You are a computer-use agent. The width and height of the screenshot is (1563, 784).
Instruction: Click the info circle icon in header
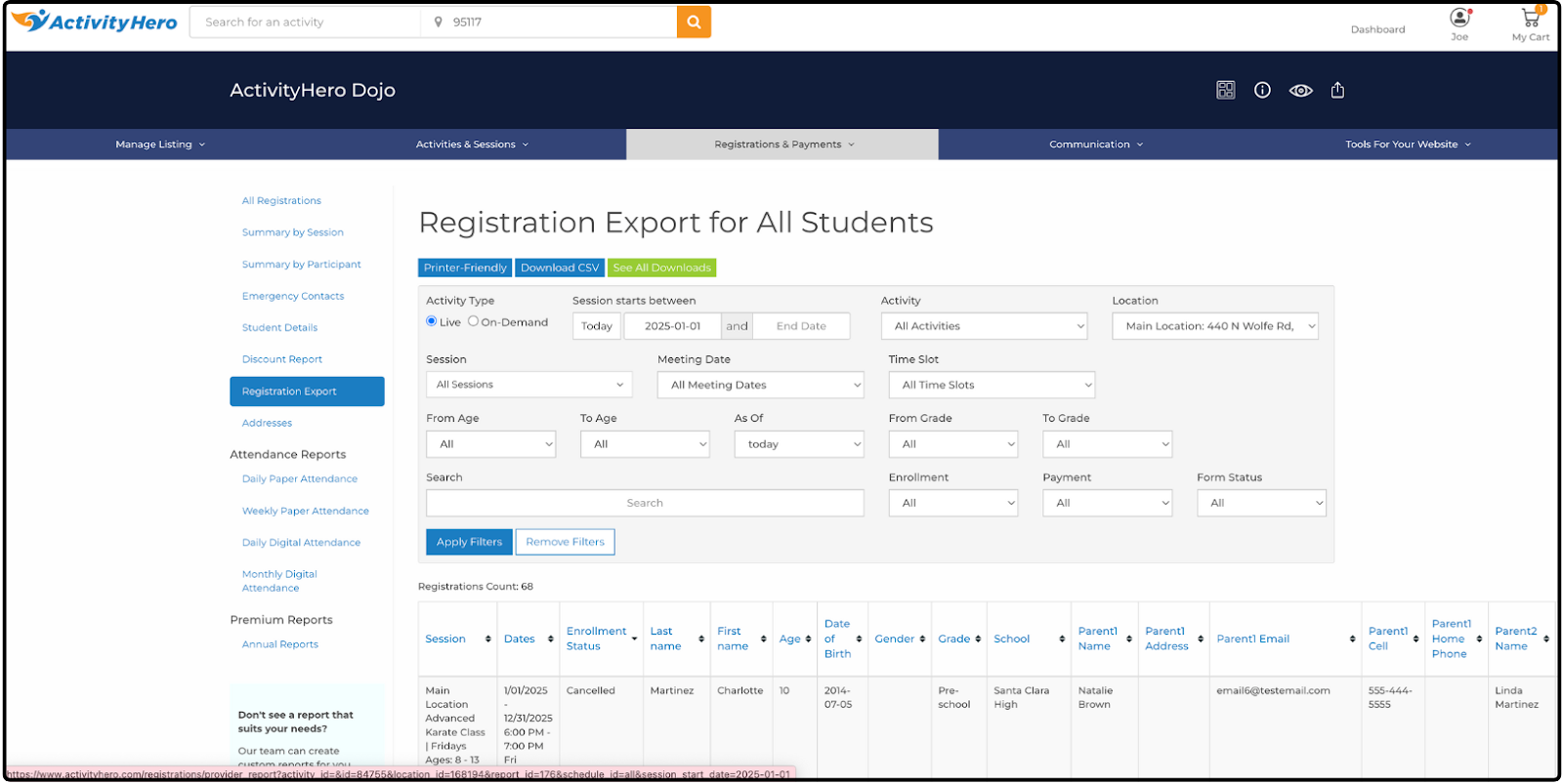pos(1262,90)
